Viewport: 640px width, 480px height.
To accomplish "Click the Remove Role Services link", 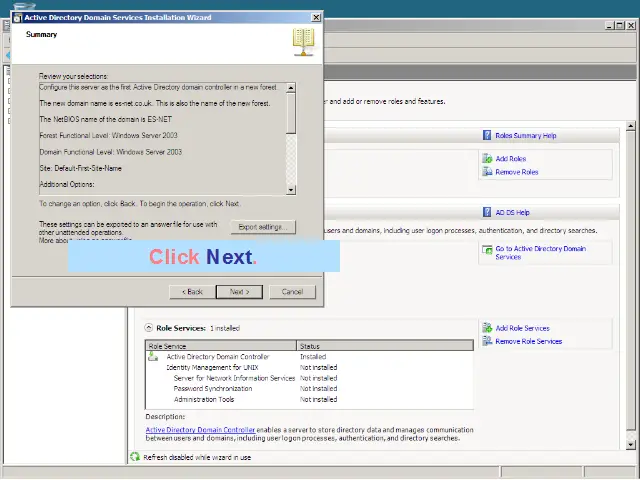I will click(529, 341).
